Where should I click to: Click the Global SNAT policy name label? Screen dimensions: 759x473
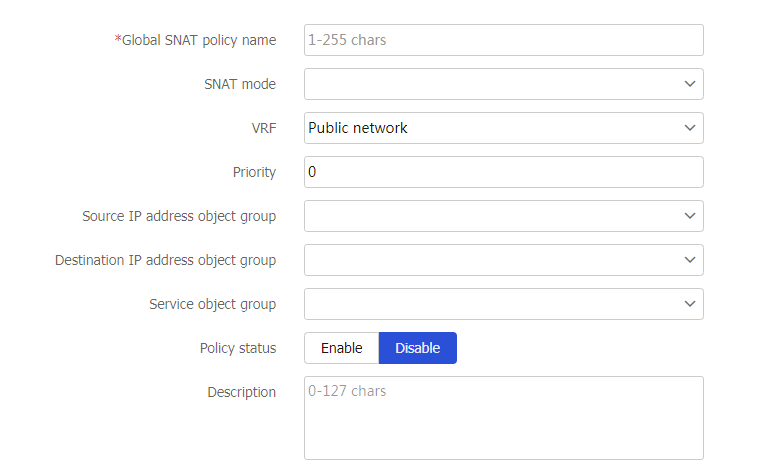coord(197,40)
